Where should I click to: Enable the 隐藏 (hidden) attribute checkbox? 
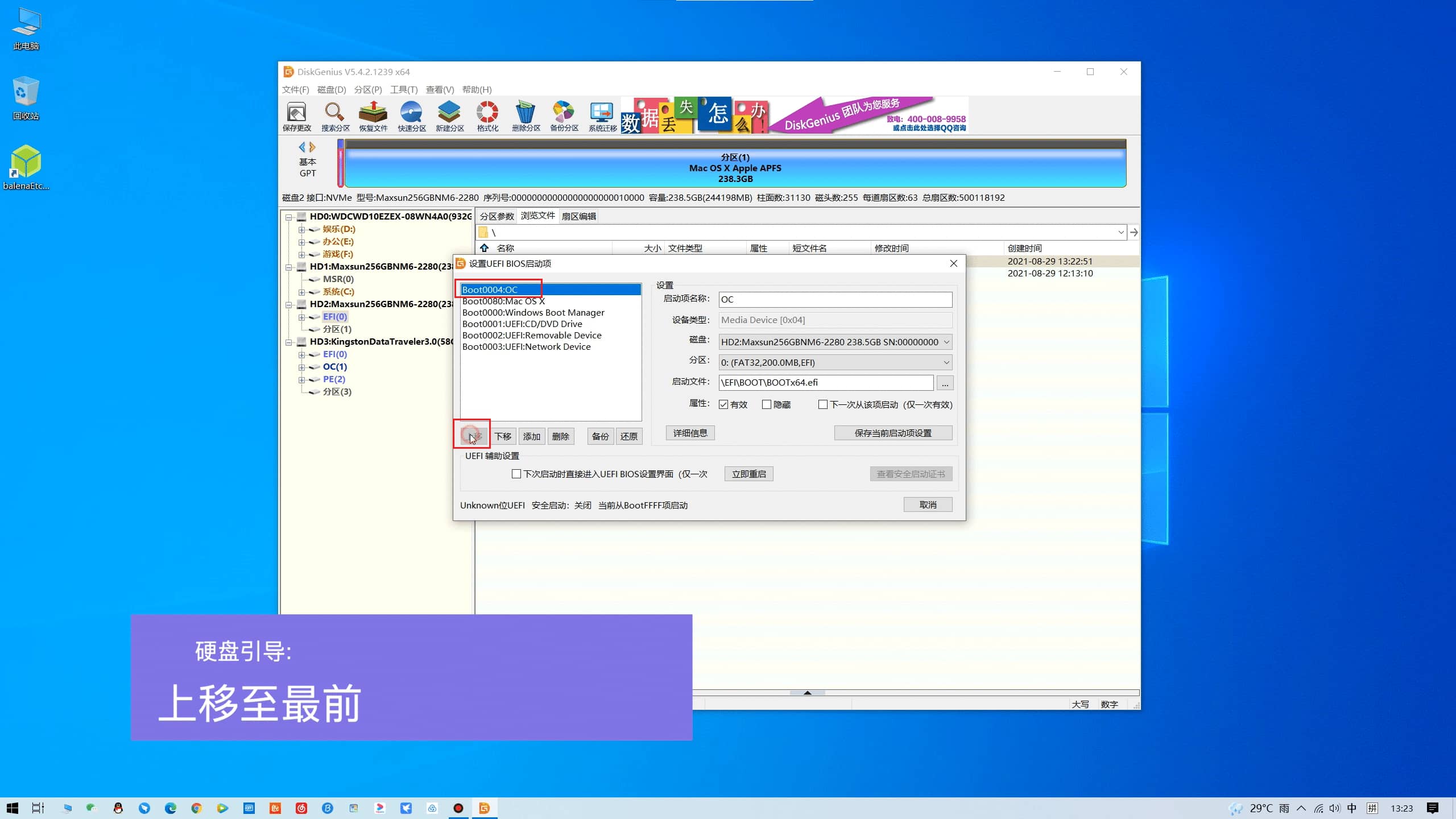click(x=767, y=404)
